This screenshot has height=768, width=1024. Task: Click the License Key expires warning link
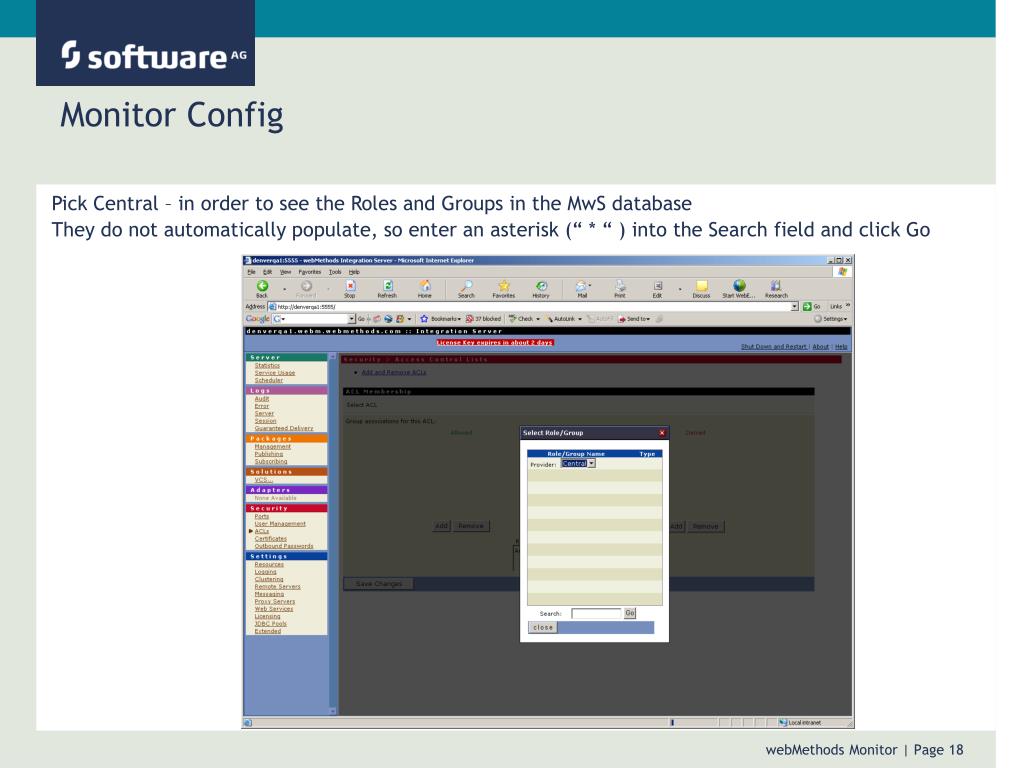495,342
